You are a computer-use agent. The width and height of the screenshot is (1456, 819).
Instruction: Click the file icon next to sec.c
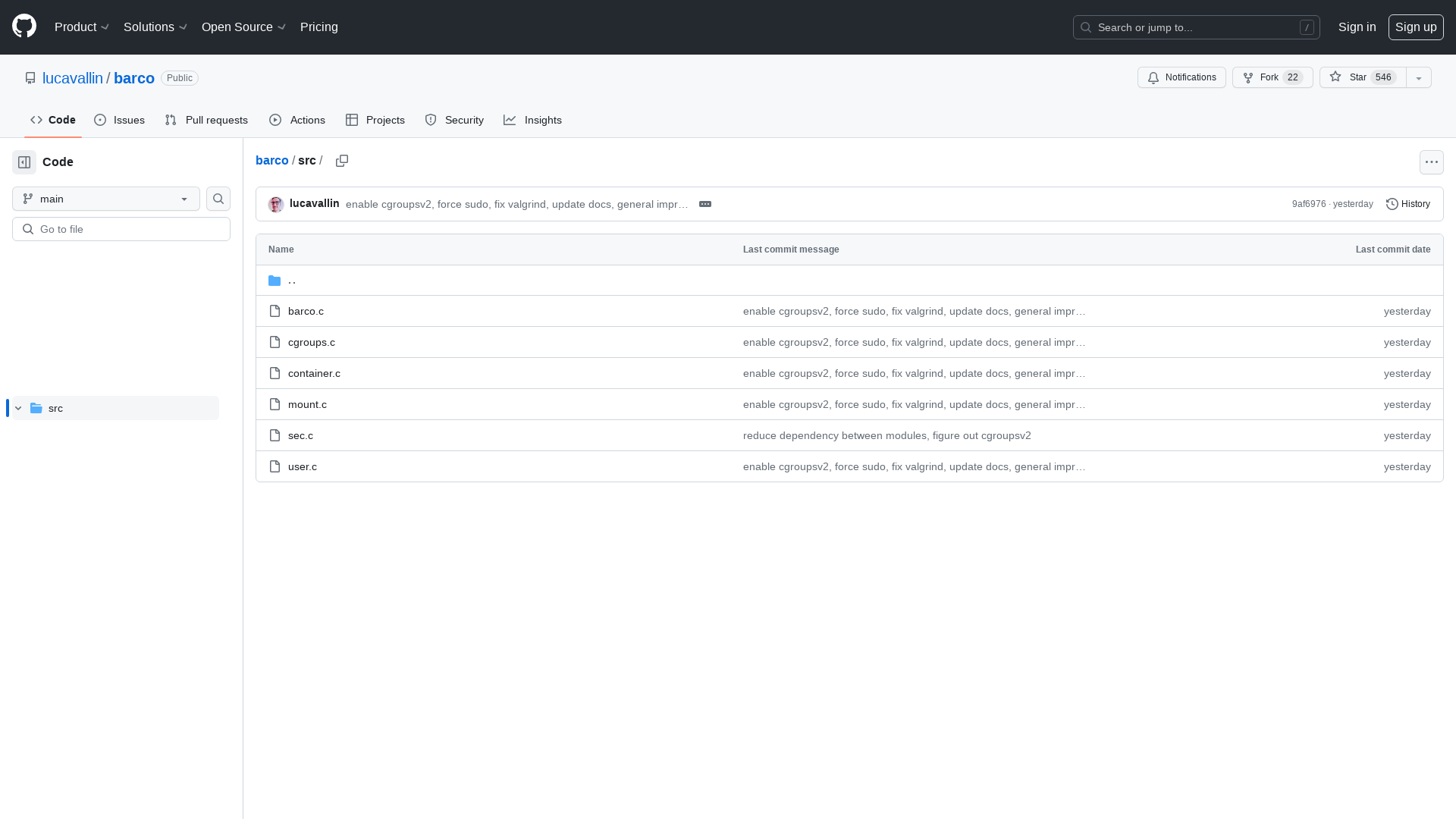tap(275, 436)
